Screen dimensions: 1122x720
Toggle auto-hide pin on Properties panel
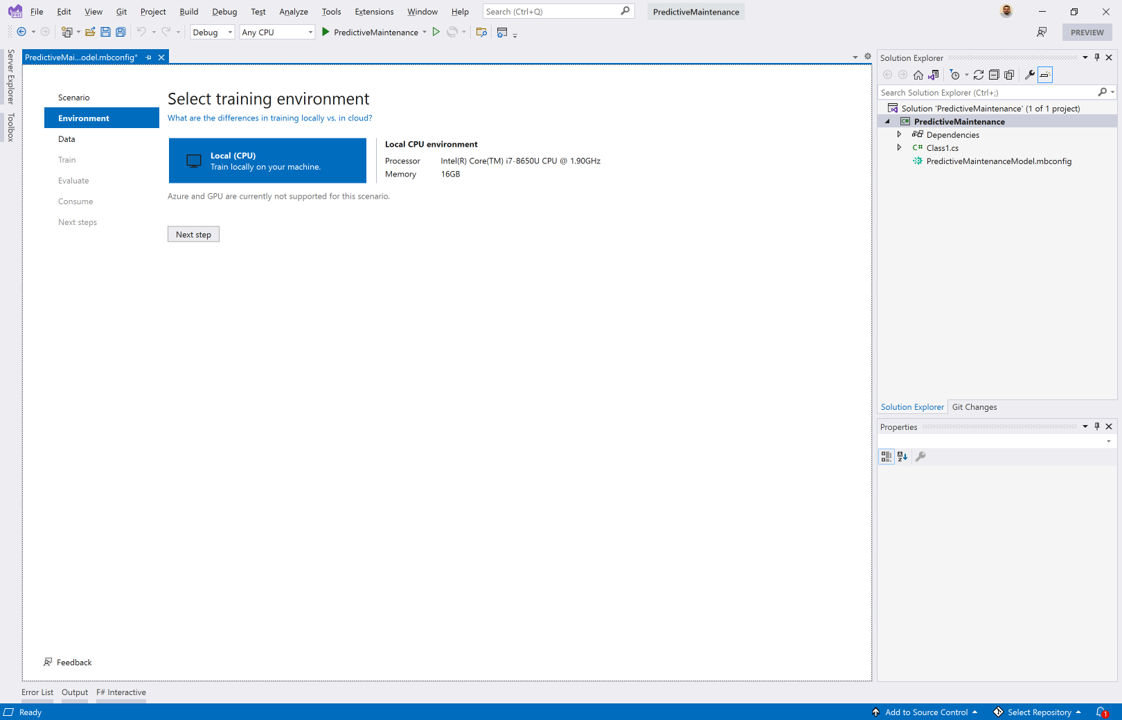click(x=1097, y=427)
